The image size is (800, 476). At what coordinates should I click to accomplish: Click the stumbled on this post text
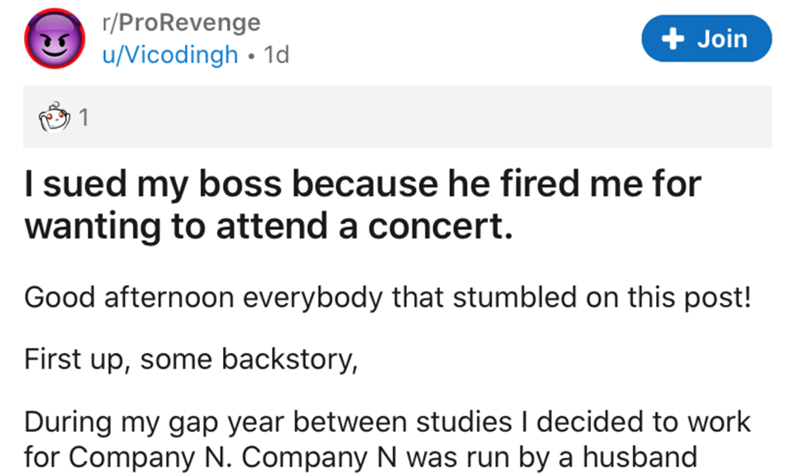602,297
